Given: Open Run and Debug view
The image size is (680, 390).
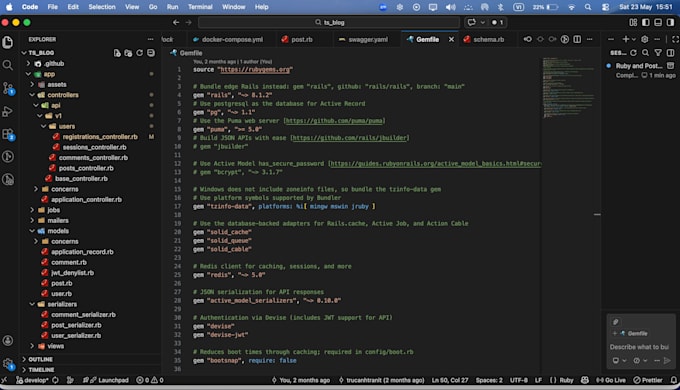Looking at the screenshot, I should pyautogui.click(x=8, y=111).
